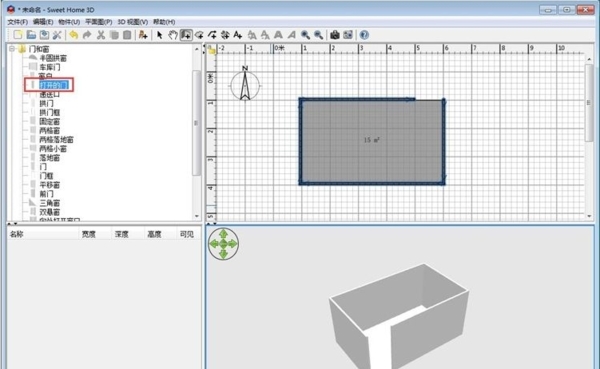Toggle the Create walls tool

[x=186, y=35]
